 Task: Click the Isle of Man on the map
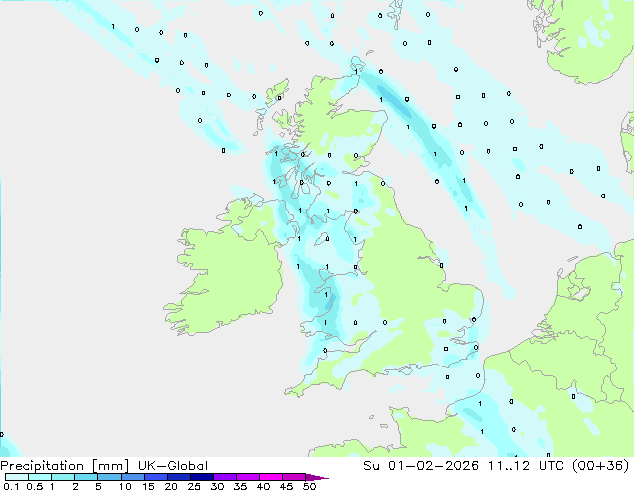322,239
